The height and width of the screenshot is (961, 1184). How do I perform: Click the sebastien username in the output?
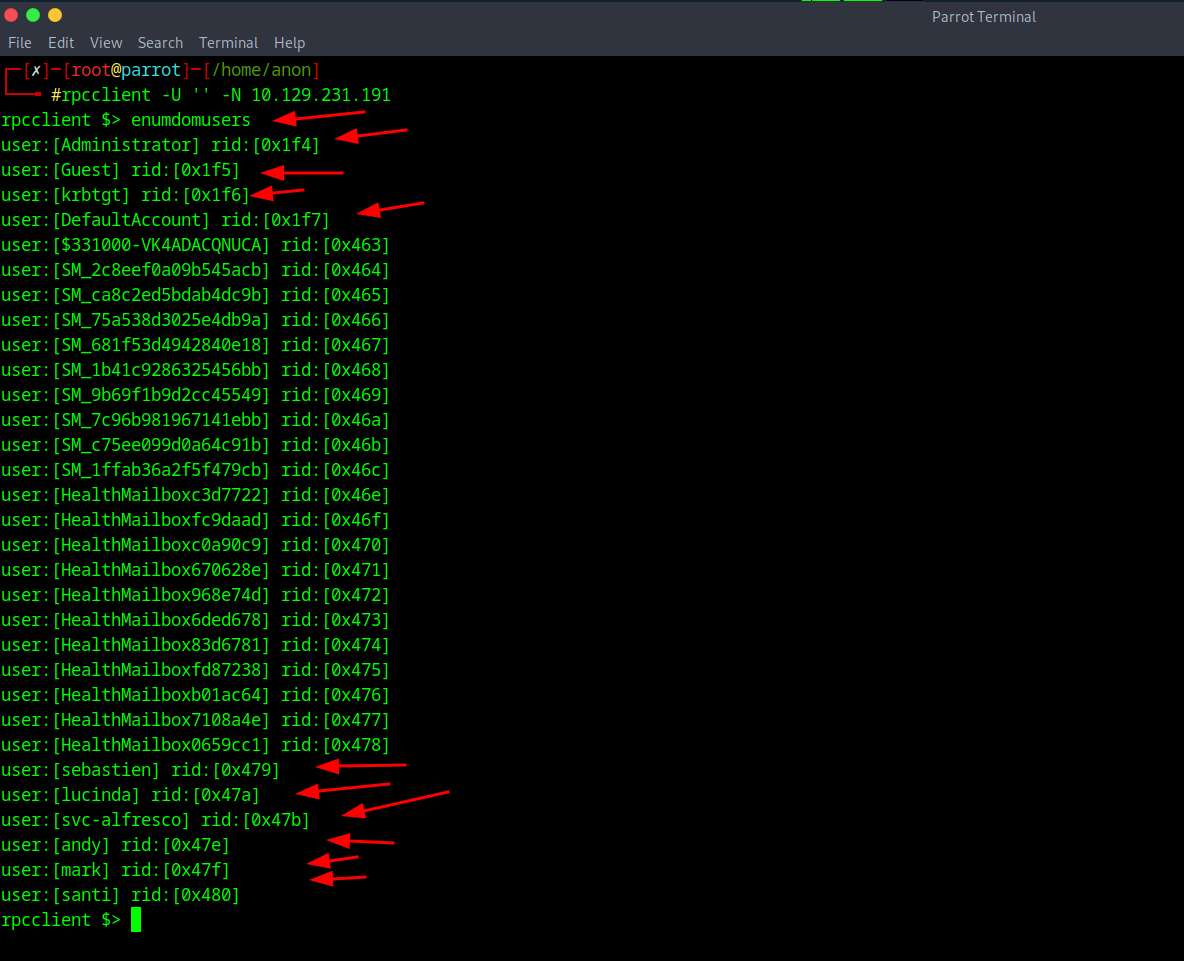(x=105, y=770)
